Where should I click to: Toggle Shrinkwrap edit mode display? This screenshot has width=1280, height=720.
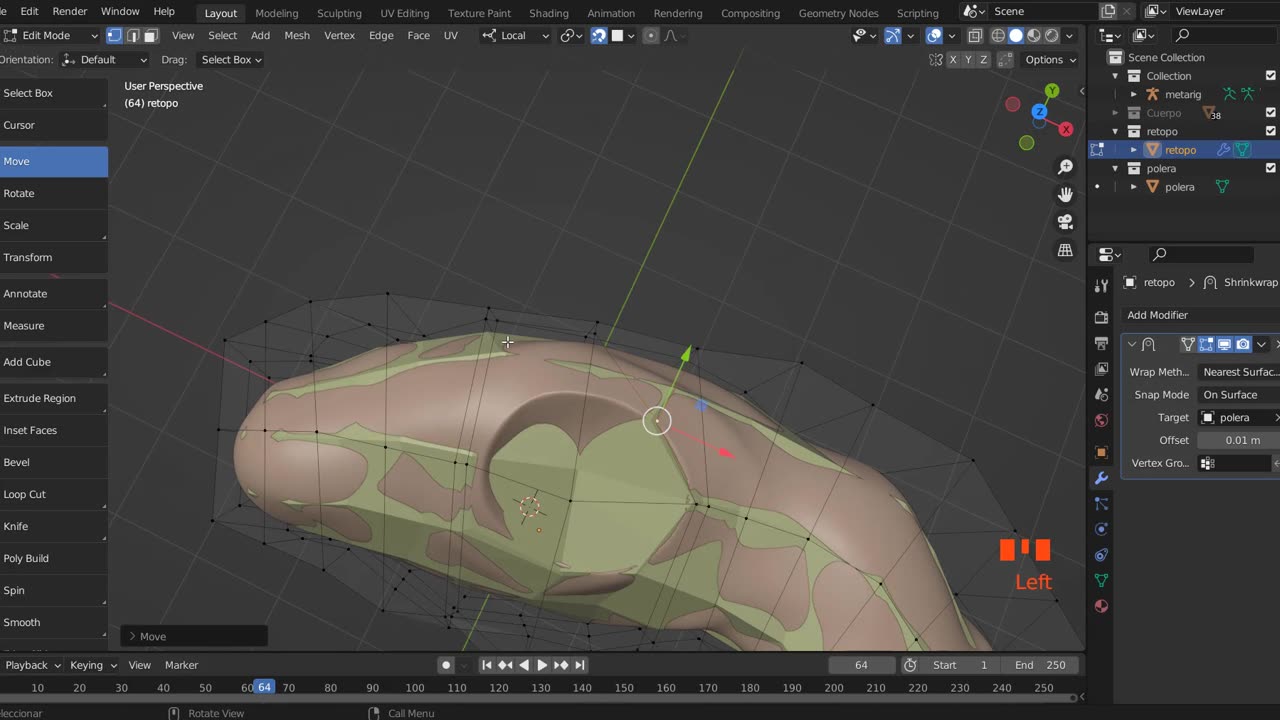pos(1206,344)
